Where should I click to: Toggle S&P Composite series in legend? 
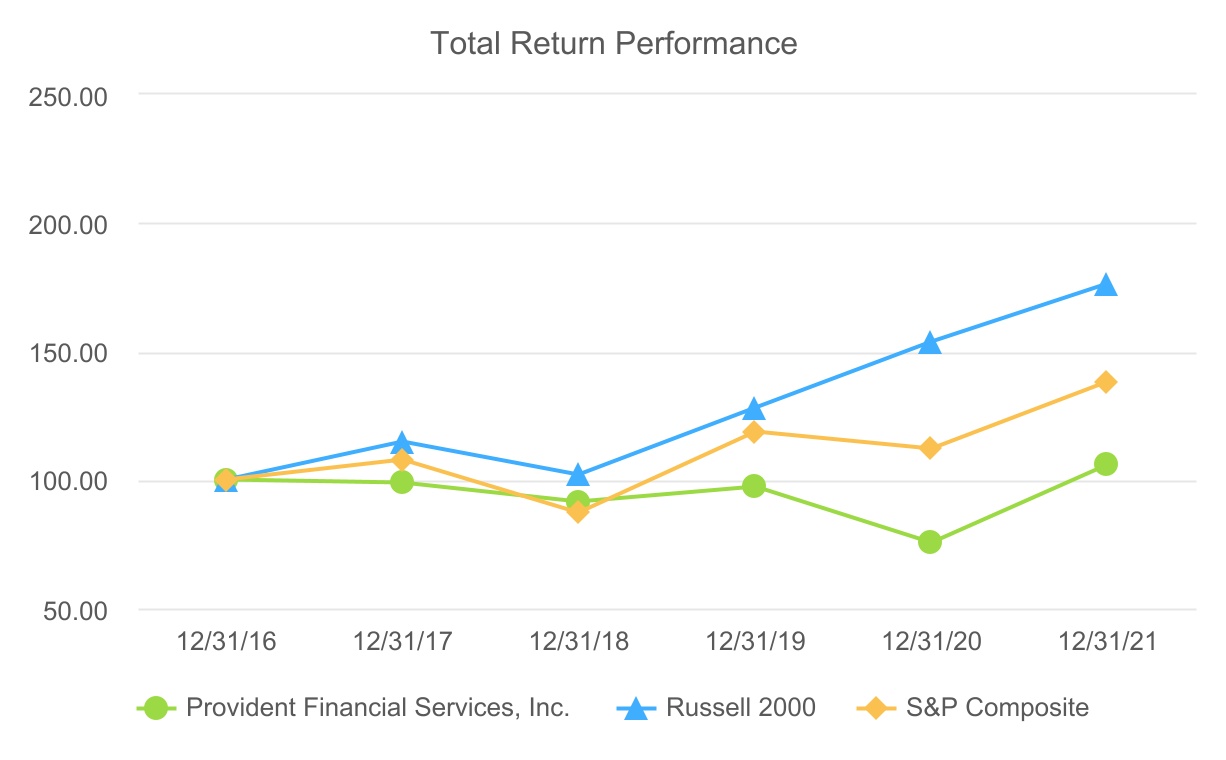tap(996, 708)
